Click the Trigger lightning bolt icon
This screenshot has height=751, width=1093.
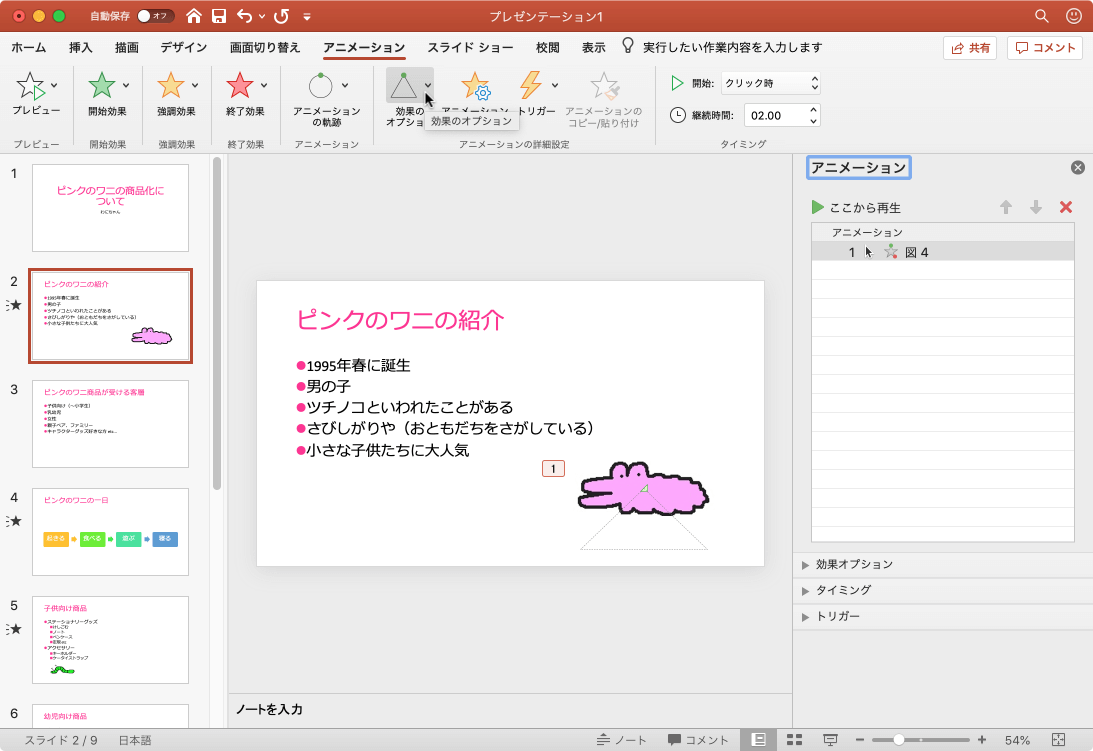[531, 86]
